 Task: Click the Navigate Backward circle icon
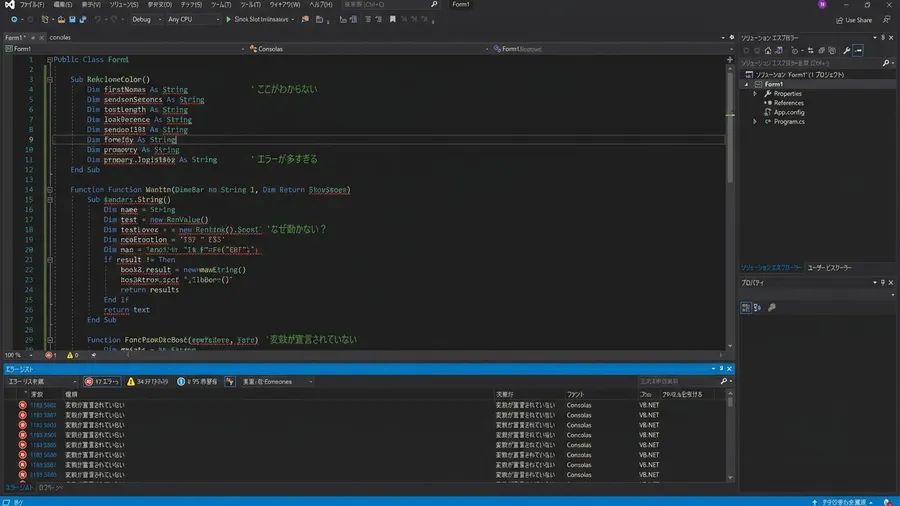(x=14, y=20)
